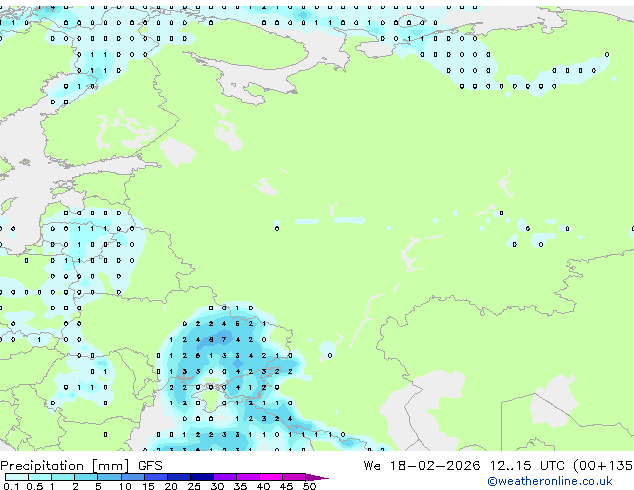Pick the dark navy swatch between 25 and 30
This screenshot has height=490, width=634.
point(202,477)
